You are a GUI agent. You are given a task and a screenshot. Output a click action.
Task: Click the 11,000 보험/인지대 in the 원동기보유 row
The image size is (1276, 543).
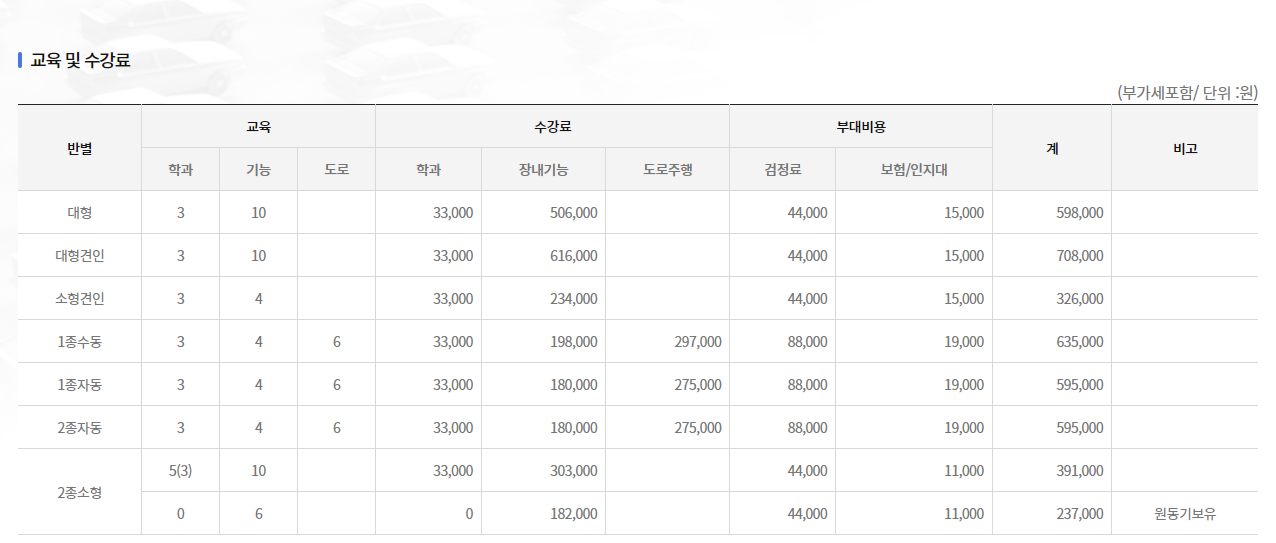(x=964, y=514)
